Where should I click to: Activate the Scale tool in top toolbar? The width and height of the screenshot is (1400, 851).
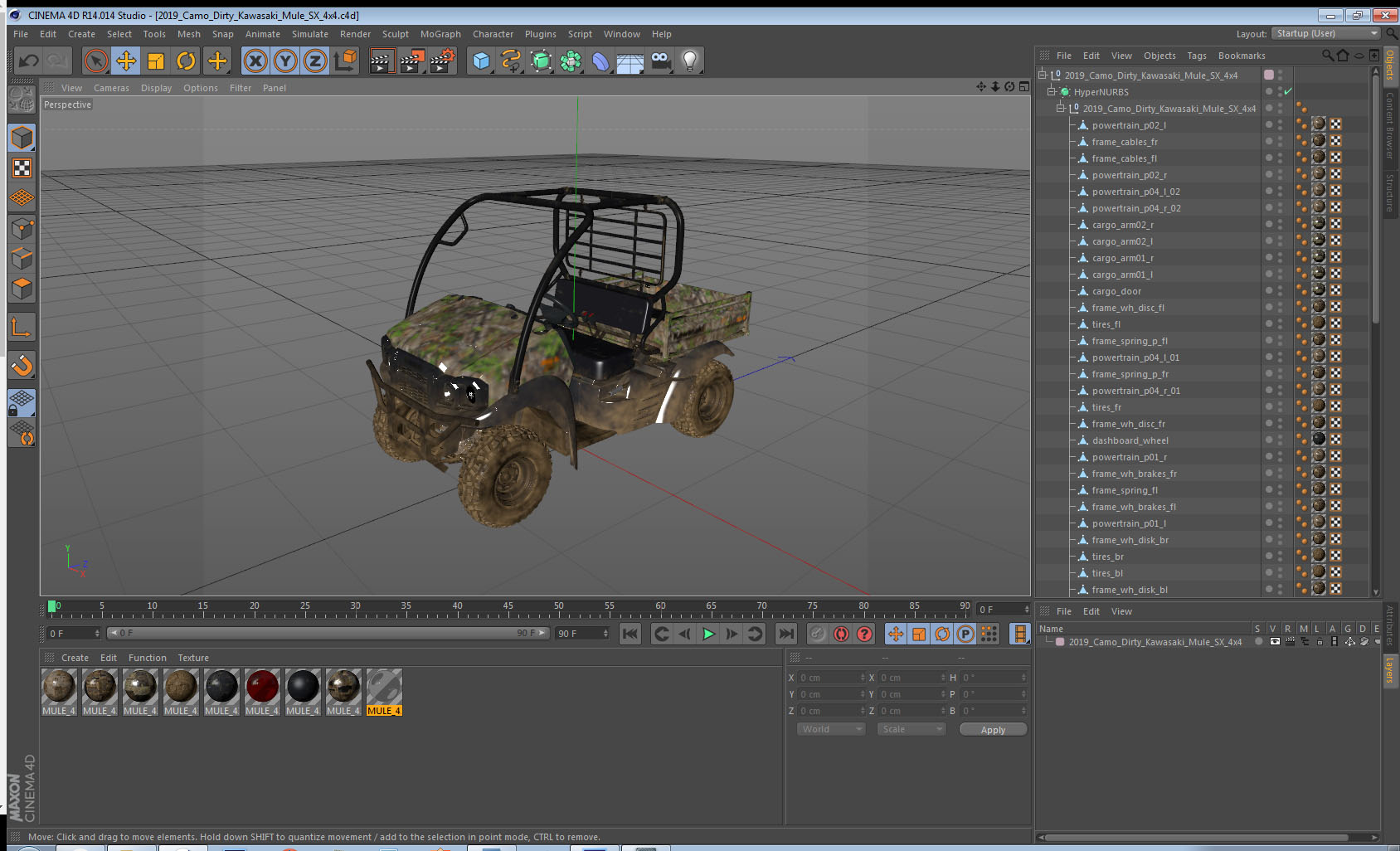(156, 61)
